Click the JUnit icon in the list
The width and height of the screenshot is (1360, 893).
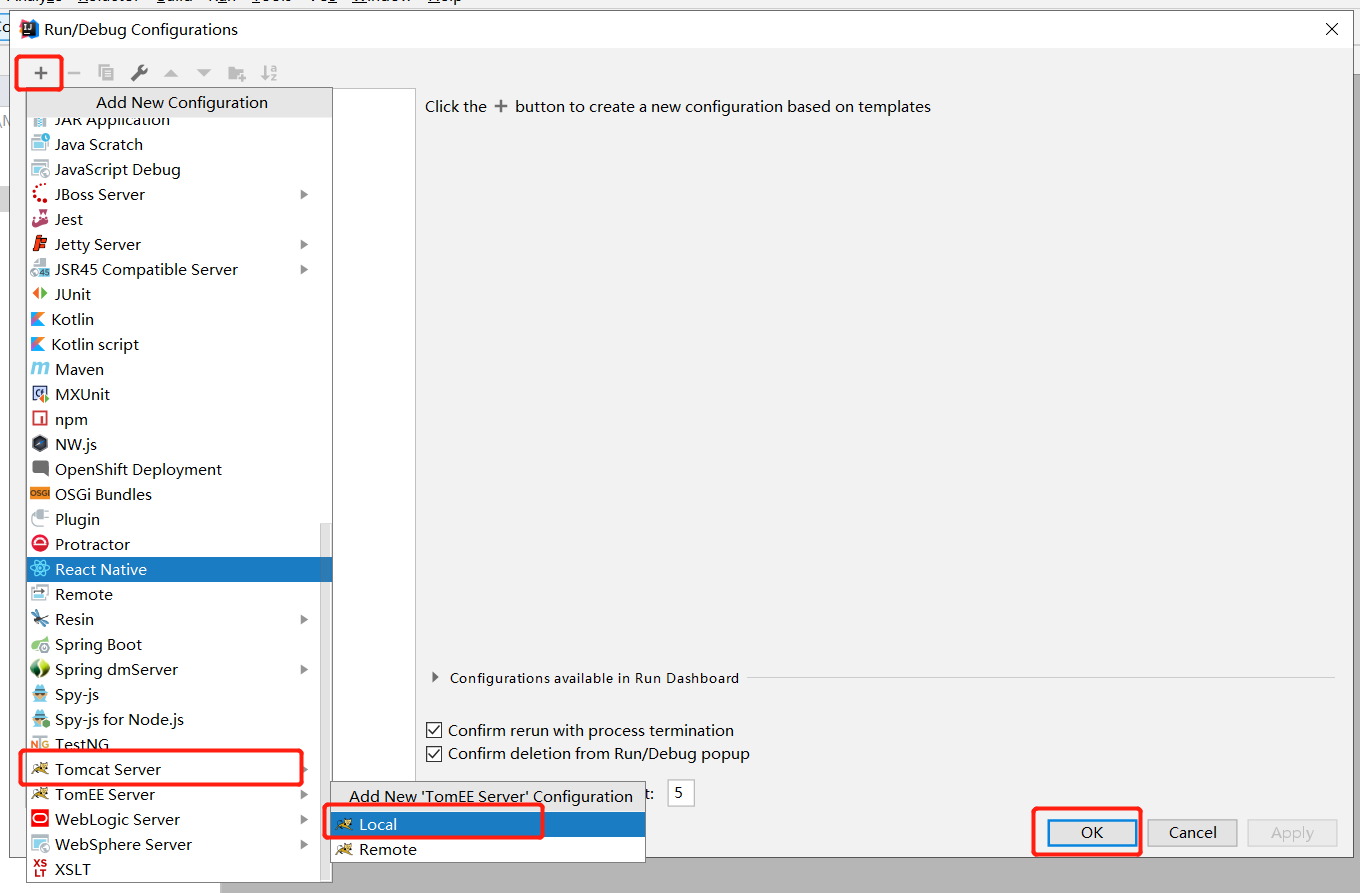[x=40, y=294]
